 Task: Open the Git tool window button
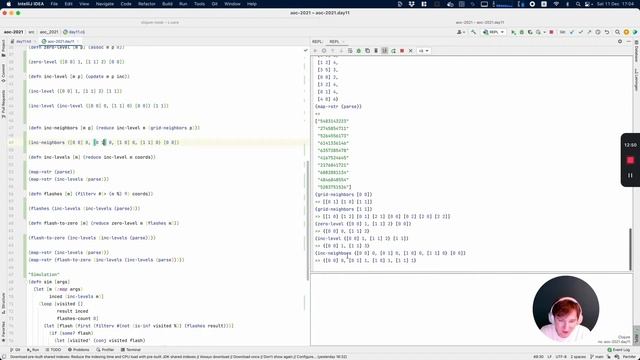[x=15, y=350]
